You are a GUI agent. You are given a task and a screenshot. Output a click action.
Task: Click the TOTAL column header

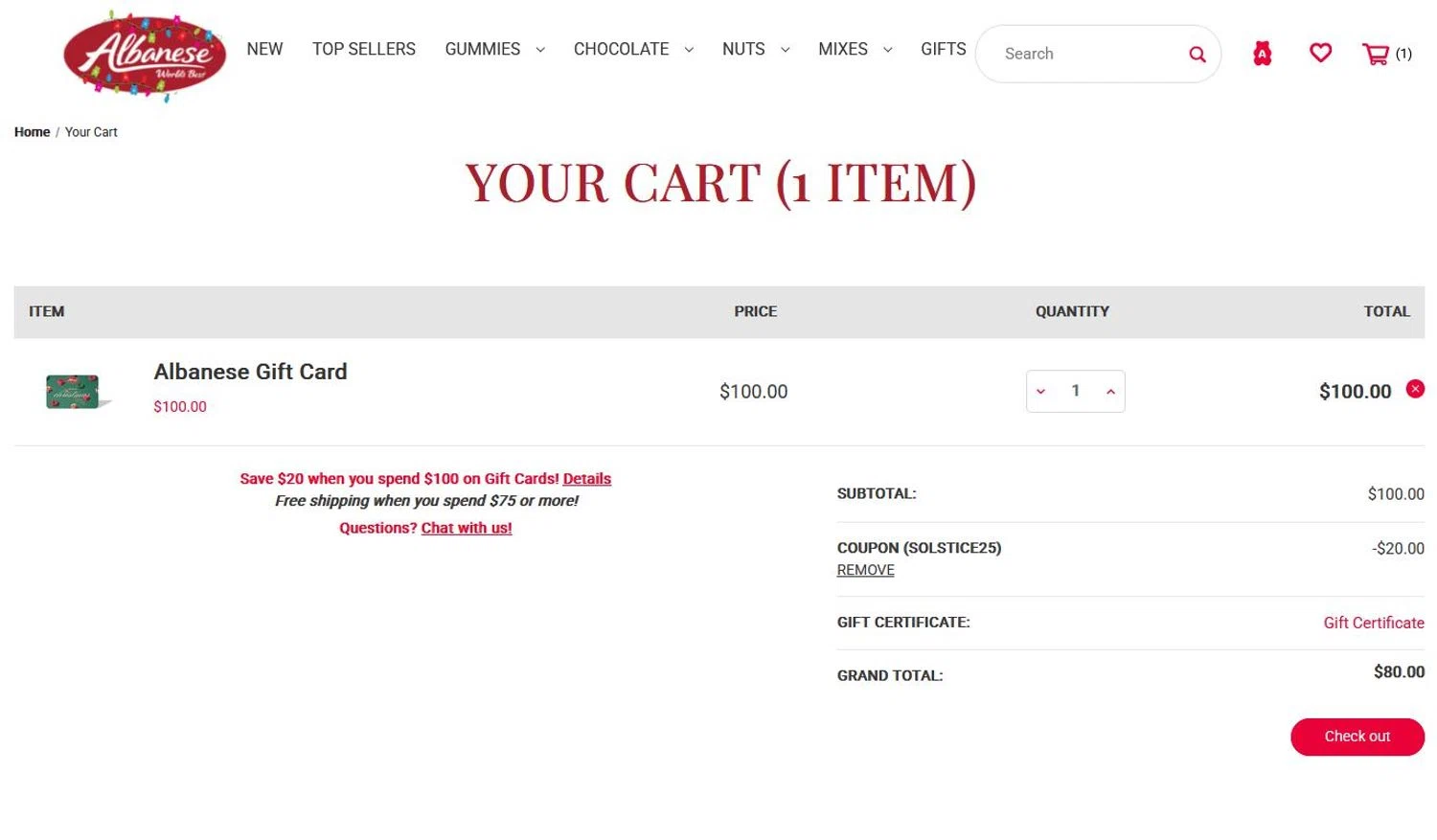tap(1386, 311)
